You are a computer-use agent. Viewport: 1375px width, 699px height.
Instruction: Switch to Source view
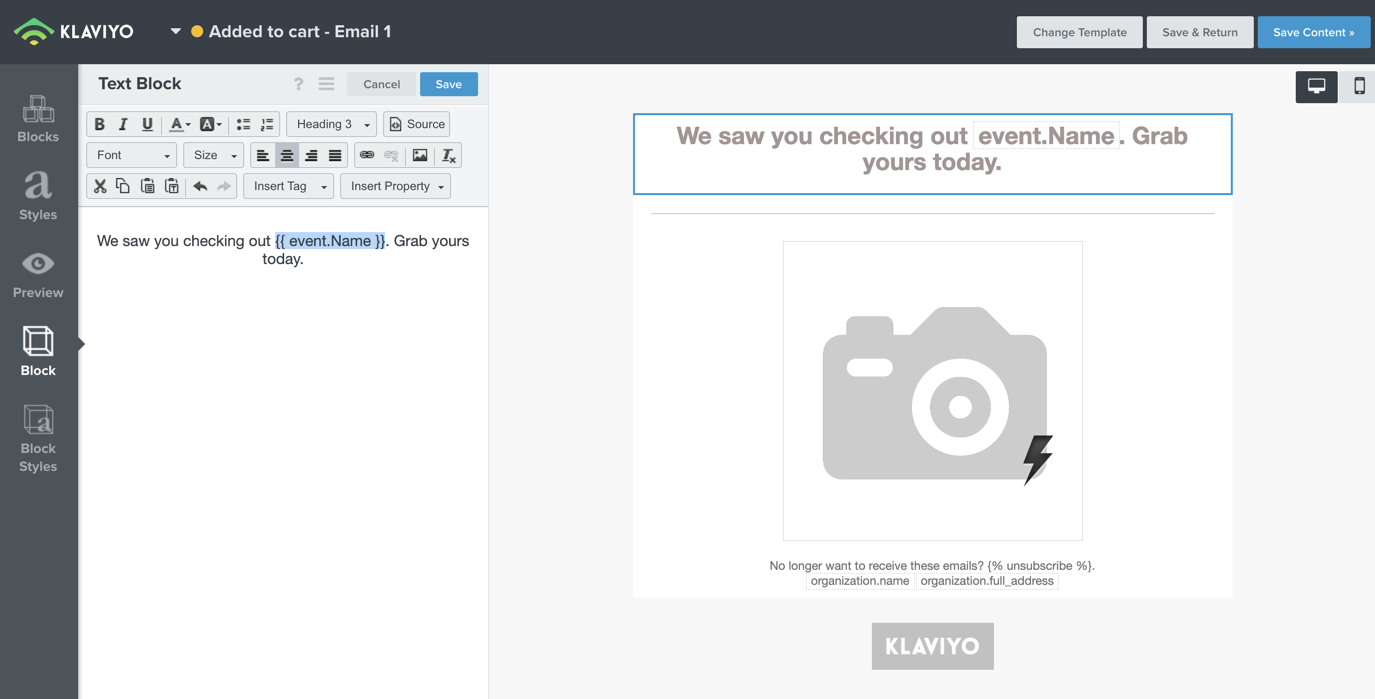click(x=417, y=124)
